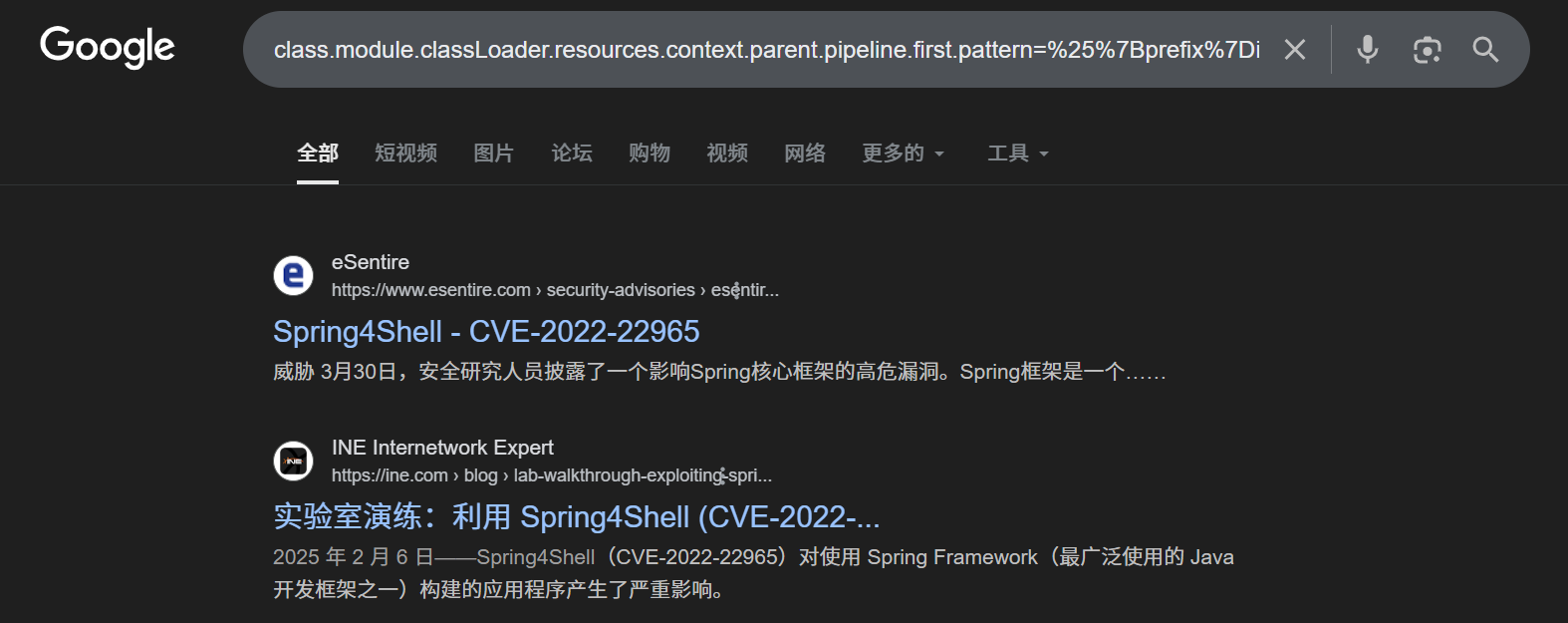Click the INE snippet dated 2025 年 2 月 6 日
Image resolution: width=1568 pixels, height=623 pixels.
753,573
